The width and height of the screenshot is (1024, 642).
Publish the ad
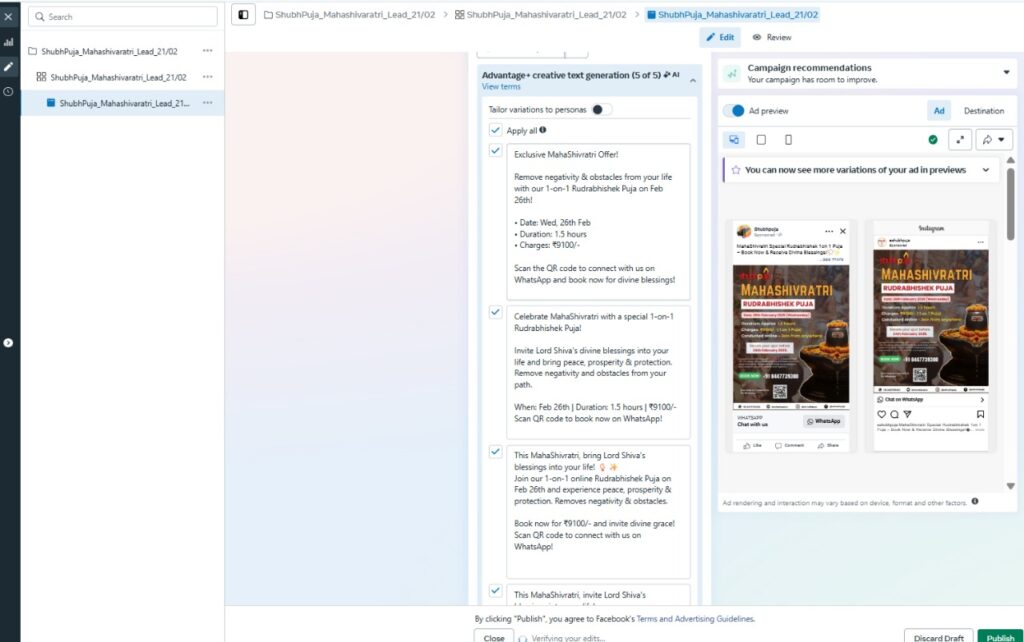click(x=1000, y=637)
